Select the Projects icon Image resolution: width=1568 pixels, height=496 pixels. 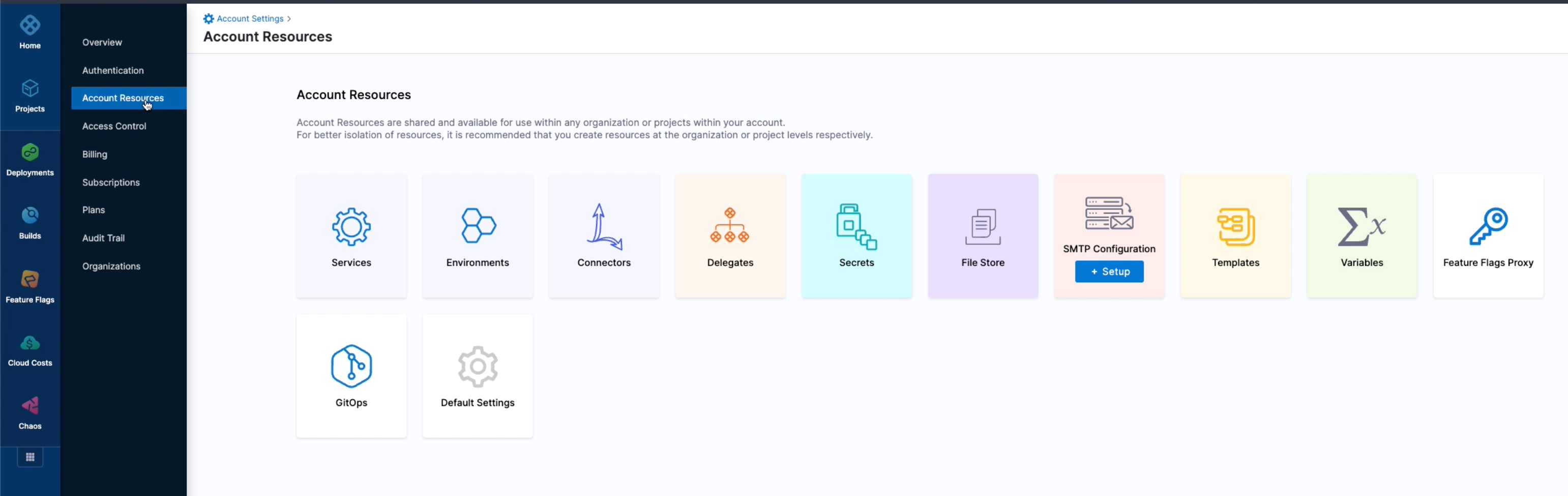[29, 96]
